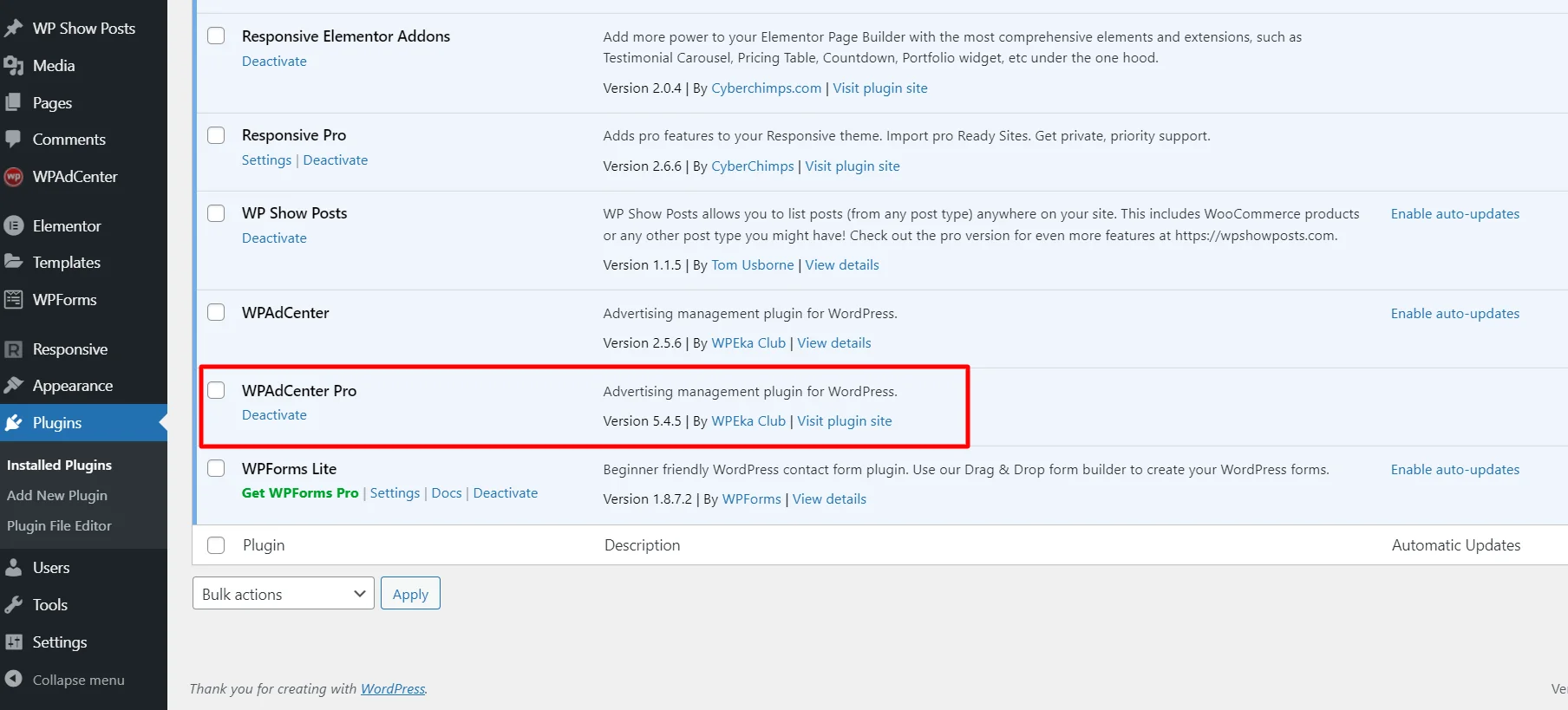Tick the Responsive Pro plugin checkbox
The height and width of the screenshot is (710, 1568).
216,134
